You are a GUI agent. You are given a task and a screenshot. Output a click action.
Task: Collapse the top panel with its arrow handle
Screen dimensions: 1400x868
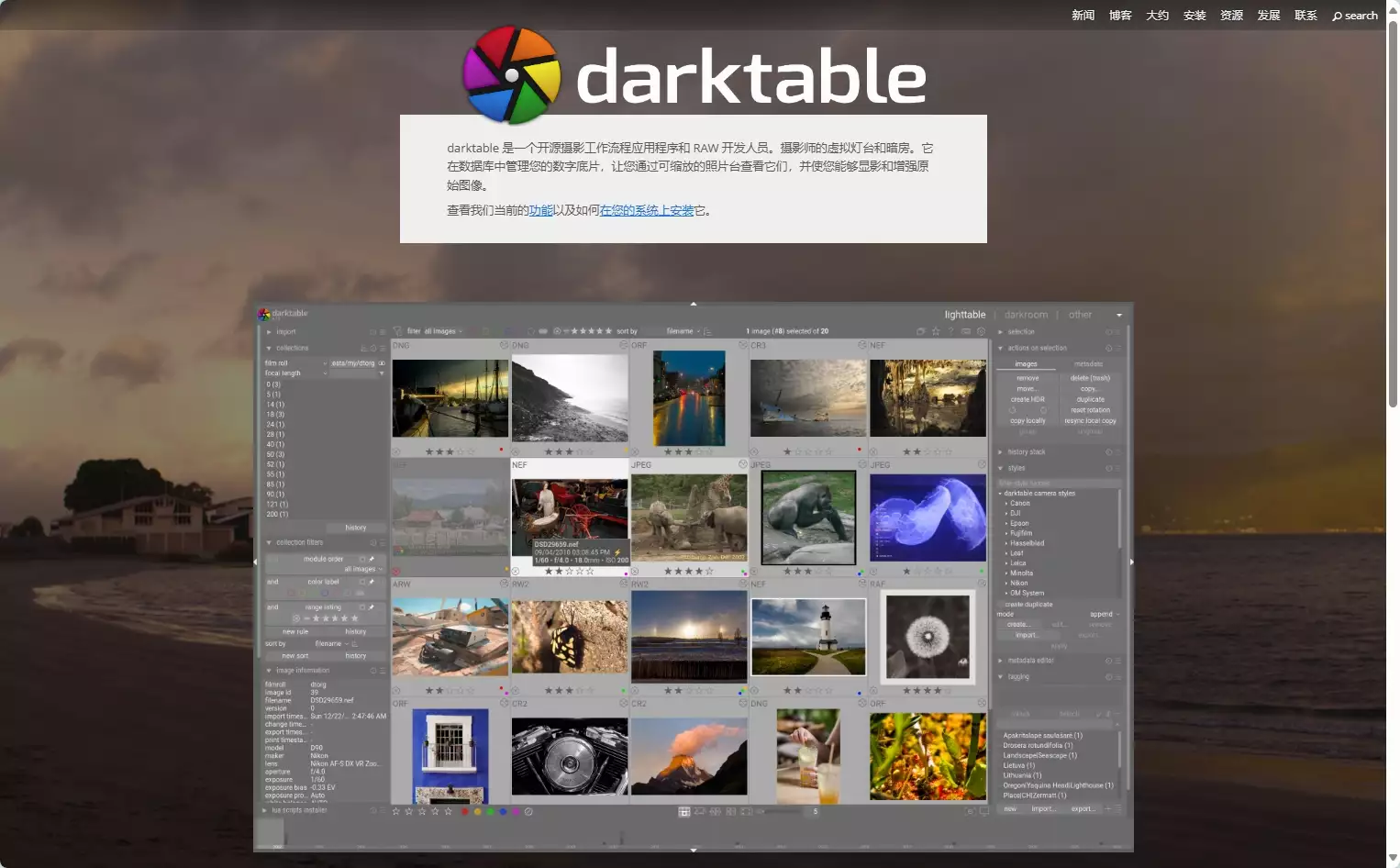click(x=694, y=304)
